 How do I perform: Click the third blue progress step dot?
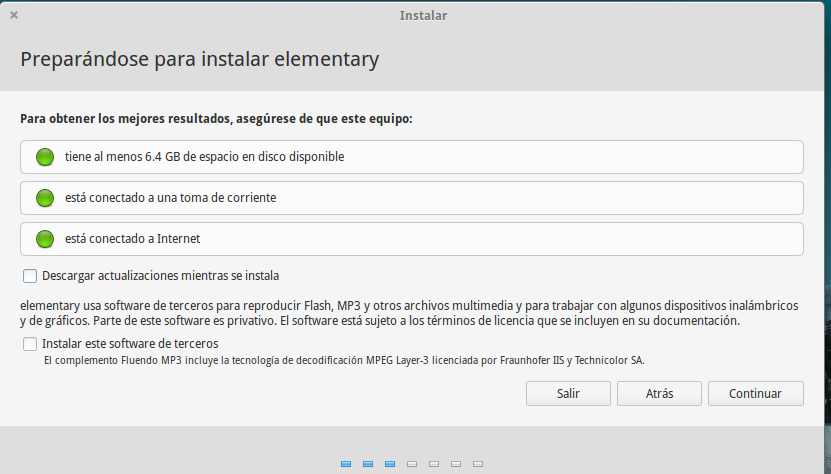tap(390, 464)
